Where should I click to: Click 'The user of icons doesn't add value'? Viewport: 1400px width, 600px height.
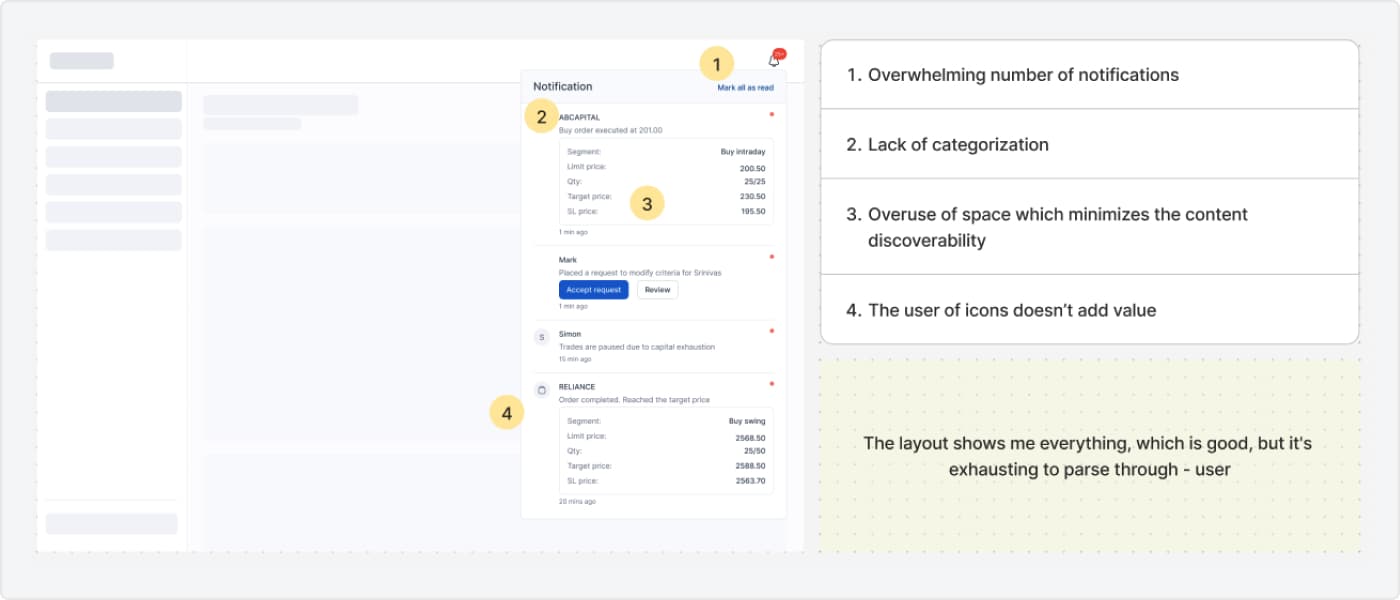tap(1090, 310)
